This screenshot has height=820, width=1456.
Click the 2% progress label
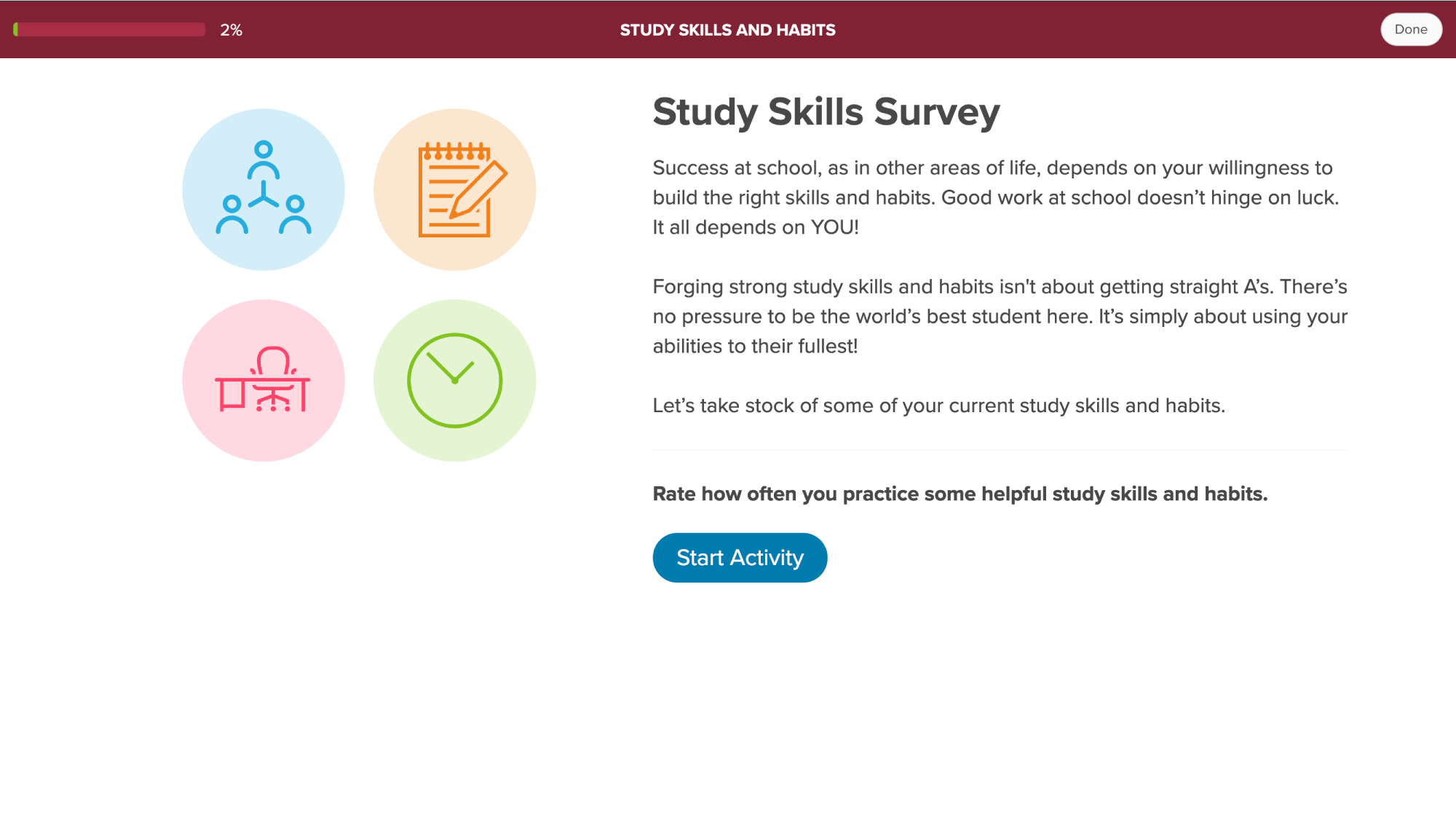[x=231, y=30]
